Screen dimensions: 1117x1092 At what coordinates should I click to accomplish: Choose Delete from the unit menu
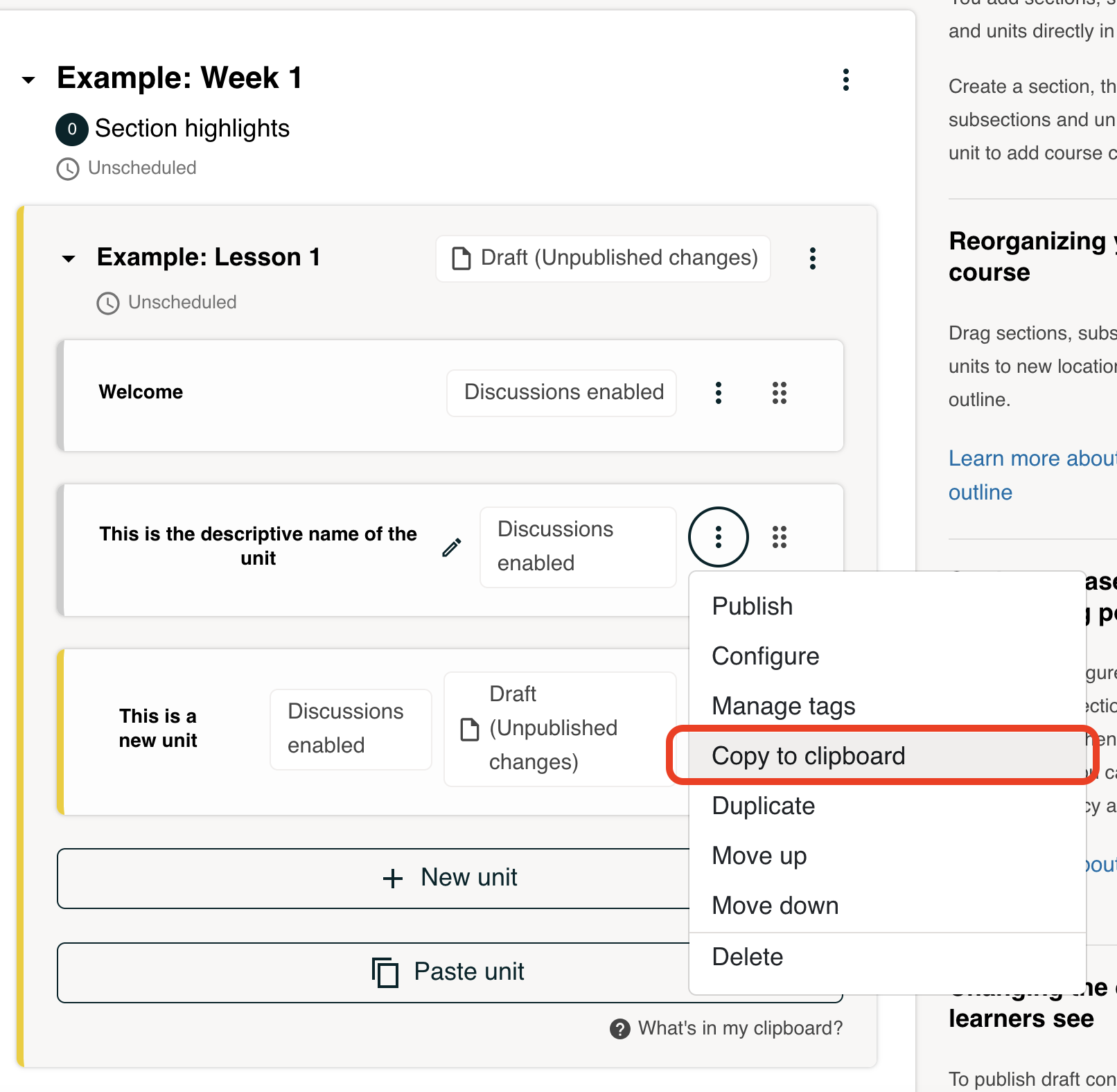point(747,957)
